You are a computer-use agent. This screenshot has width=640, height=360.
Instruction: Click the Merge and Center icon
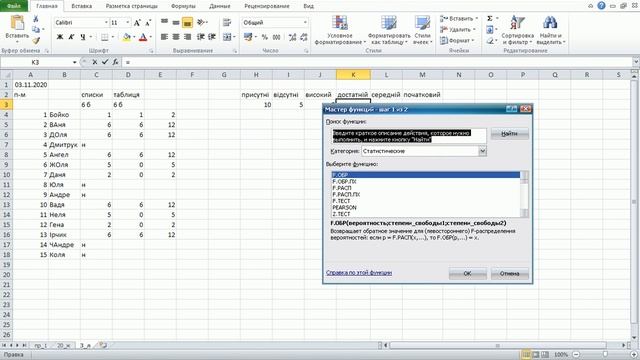click(x=227, y=37)
